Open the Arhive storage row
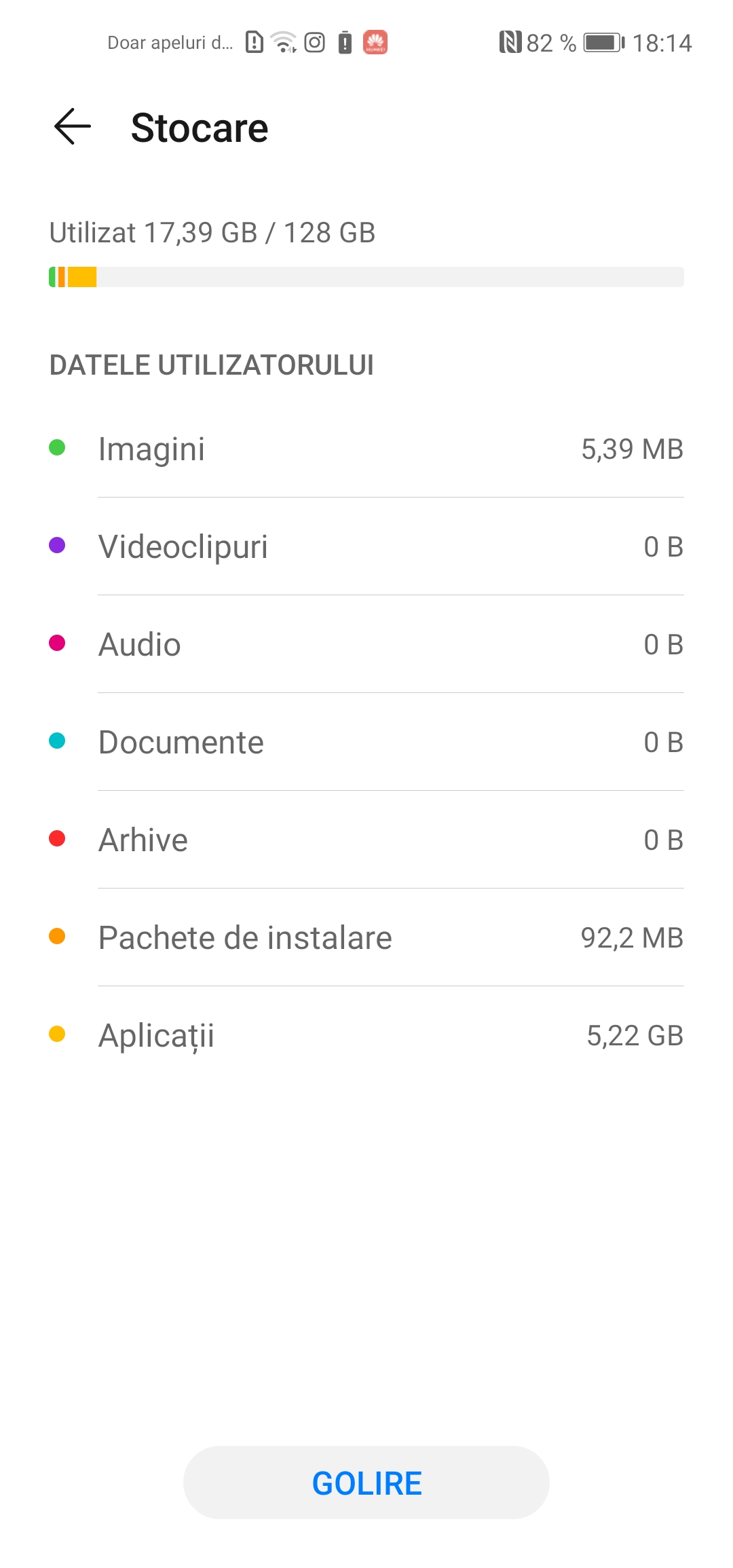Image resolution: width=733 pixels, height=1568 pixels. (366, 840)
